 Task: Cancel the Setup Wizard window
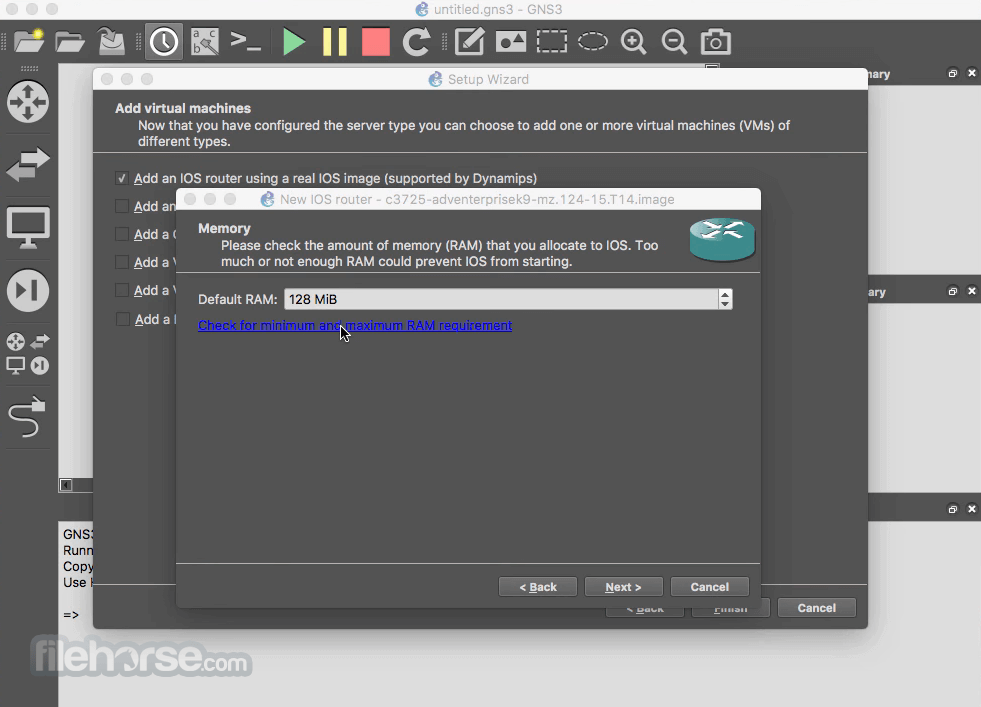click(816, 608)
